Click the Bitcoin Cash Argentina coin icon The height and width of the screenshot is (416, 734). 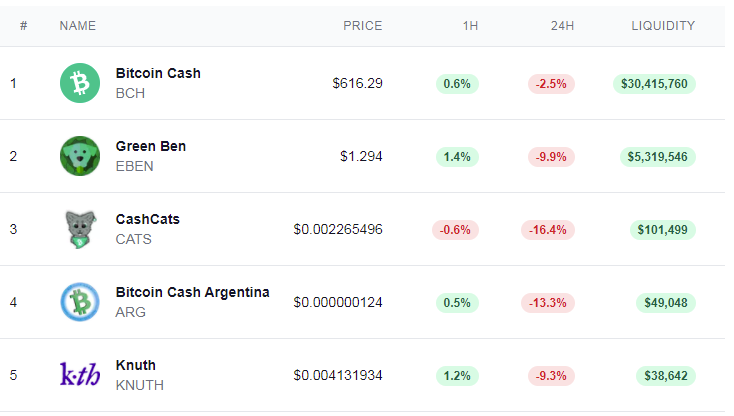pos(80,302)
